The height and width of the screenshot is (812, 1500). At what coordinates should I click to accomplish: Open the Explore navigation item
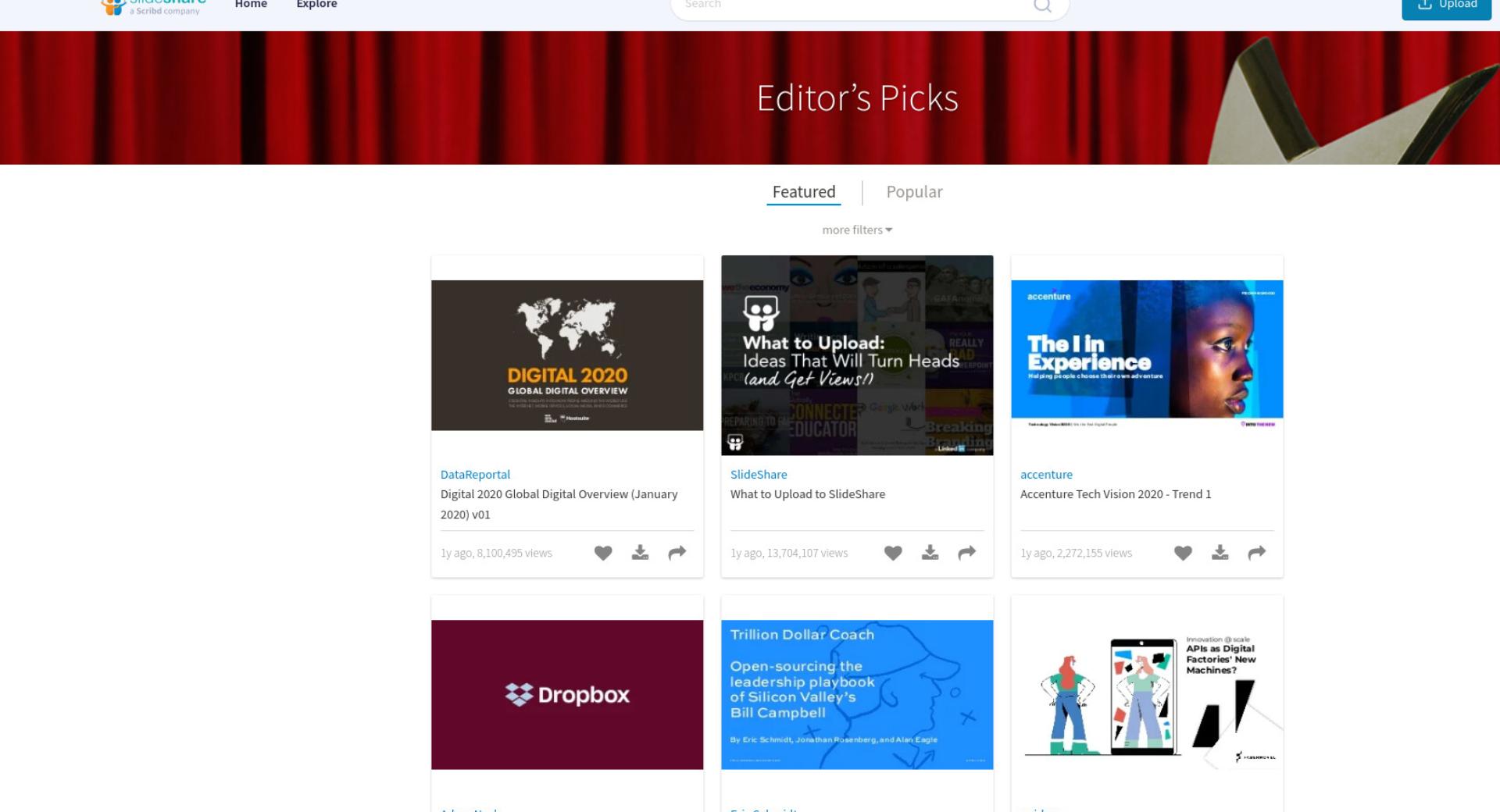pyautogui.click(x=316, y=5)
